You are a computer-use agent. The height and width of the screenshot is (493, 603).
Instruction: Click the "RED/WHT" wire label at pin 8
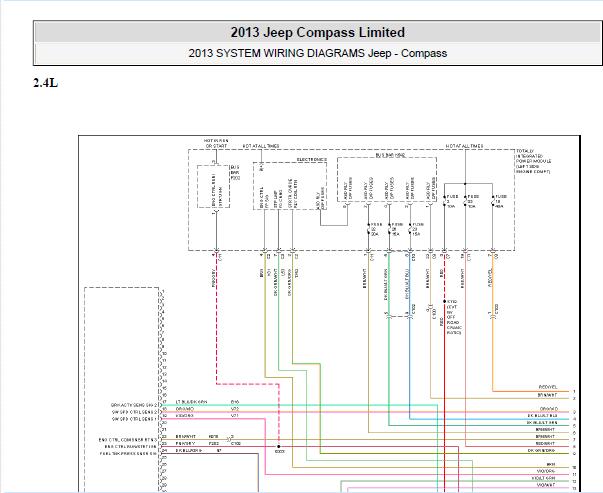(545, 443)
